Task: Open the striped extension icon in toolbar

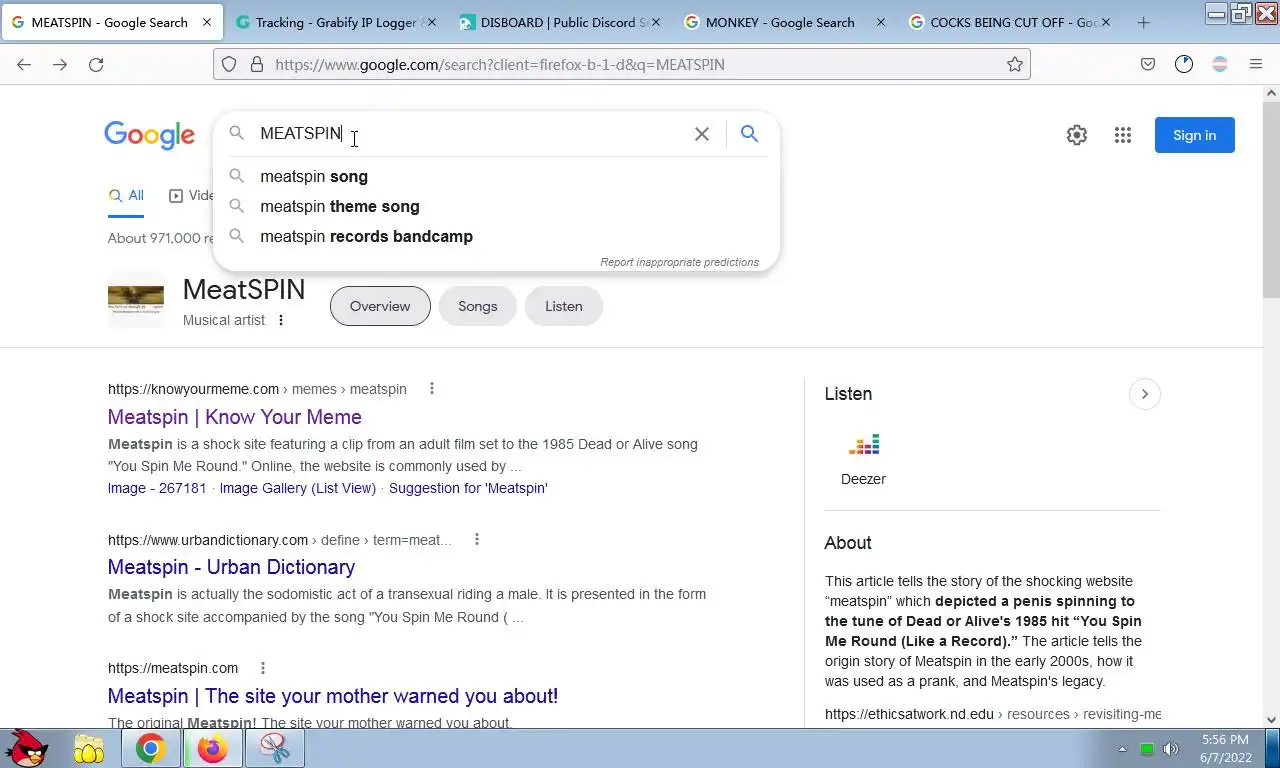Action: click(x=1220, y=64)
